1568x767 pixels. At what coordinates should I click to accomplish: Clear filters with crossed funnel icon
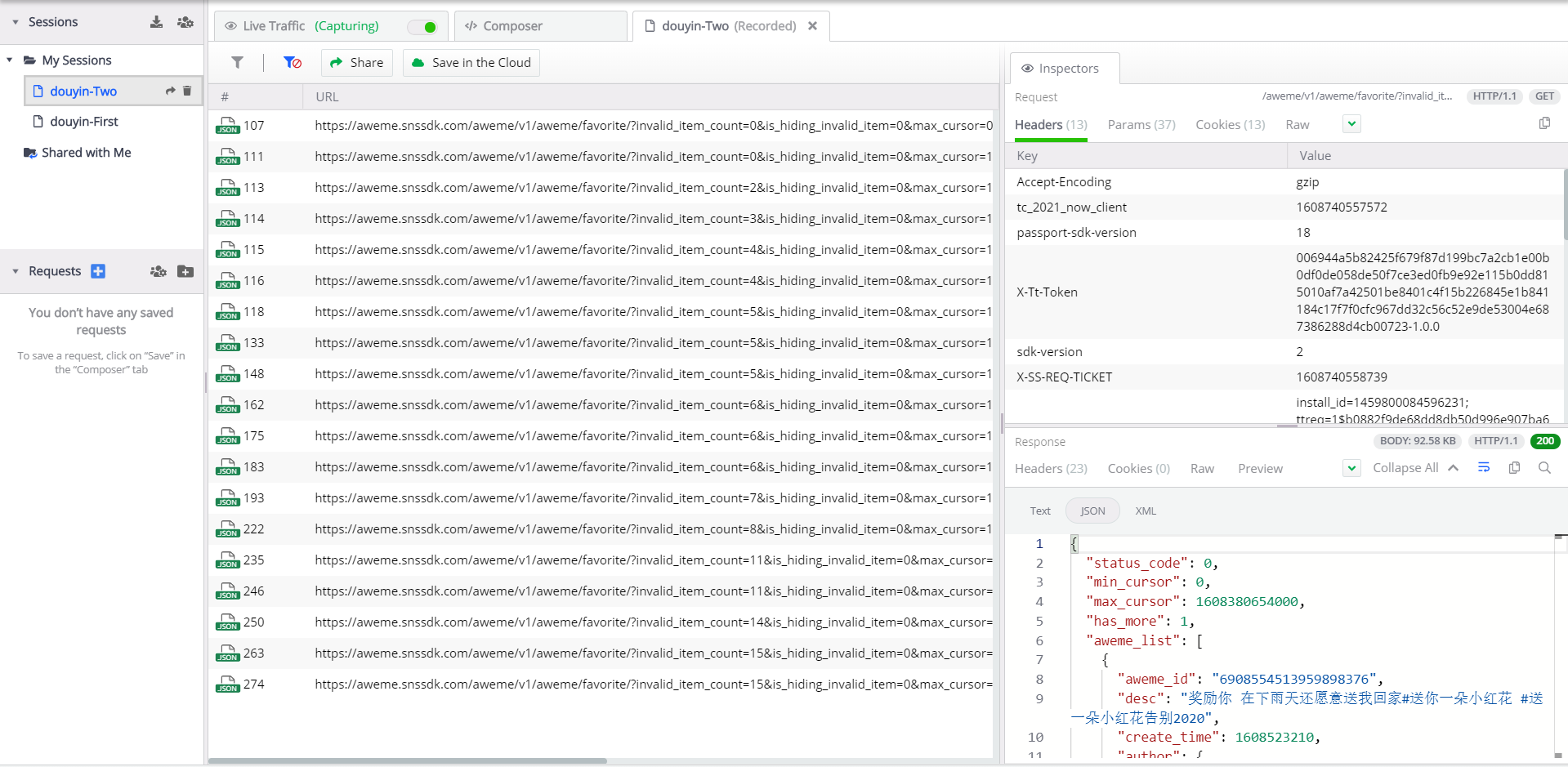click(x=293, y=62)
